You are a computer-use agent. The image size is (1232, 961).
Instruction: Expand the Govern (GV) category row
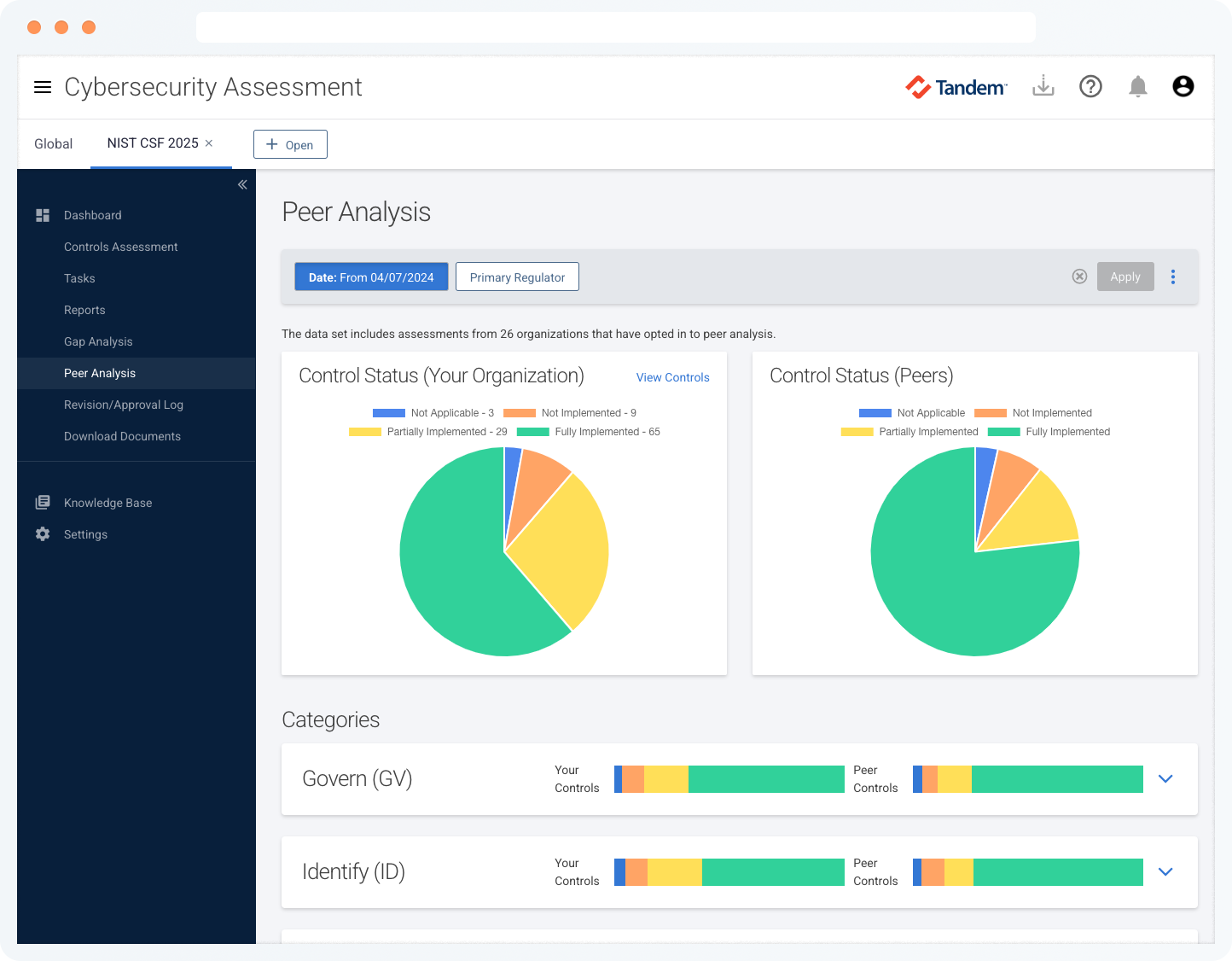(1165, 778)
